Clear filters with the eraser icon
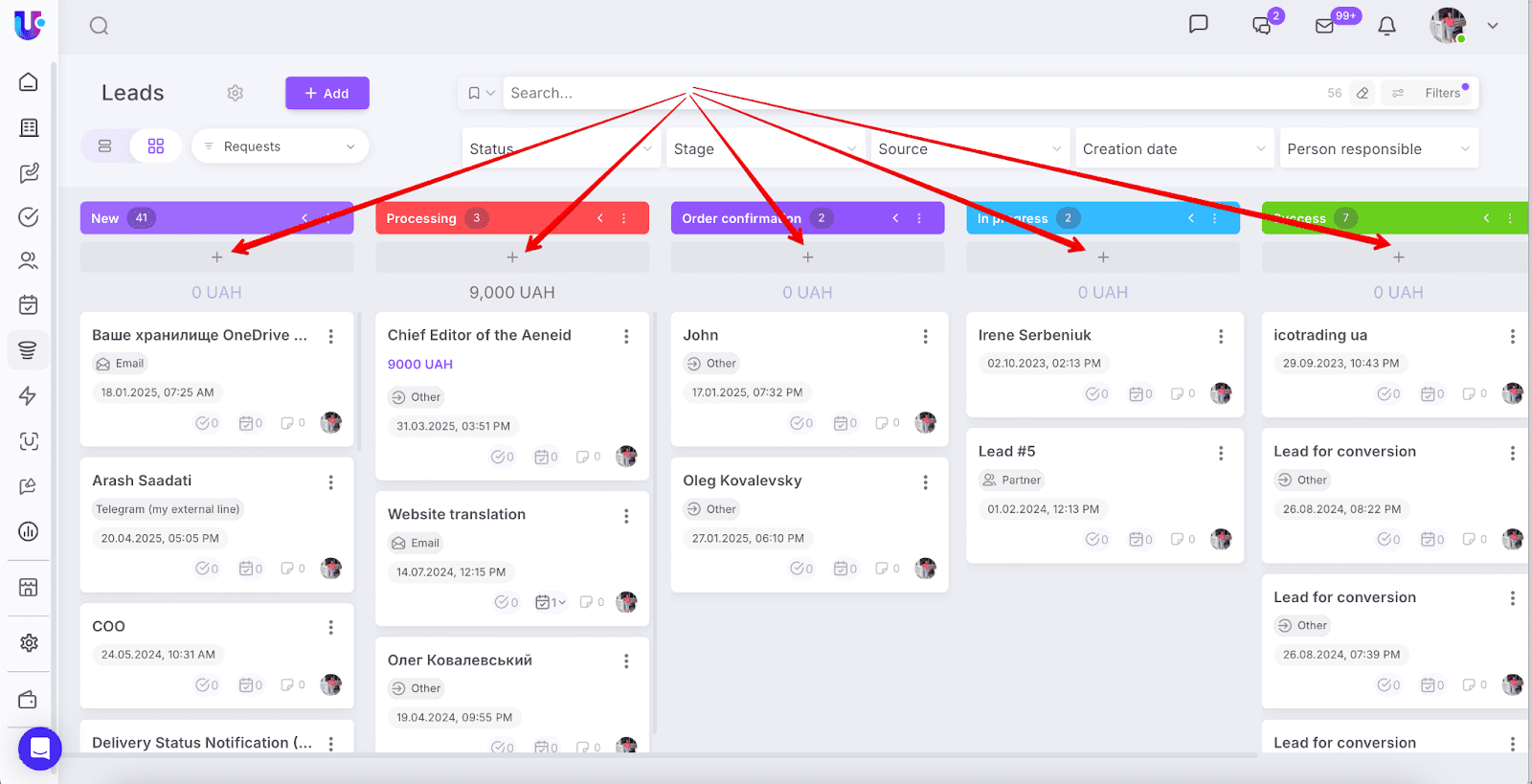The width and height of the screenshot is (1532, 784). pyautogui.click(x=1363, y=93)
